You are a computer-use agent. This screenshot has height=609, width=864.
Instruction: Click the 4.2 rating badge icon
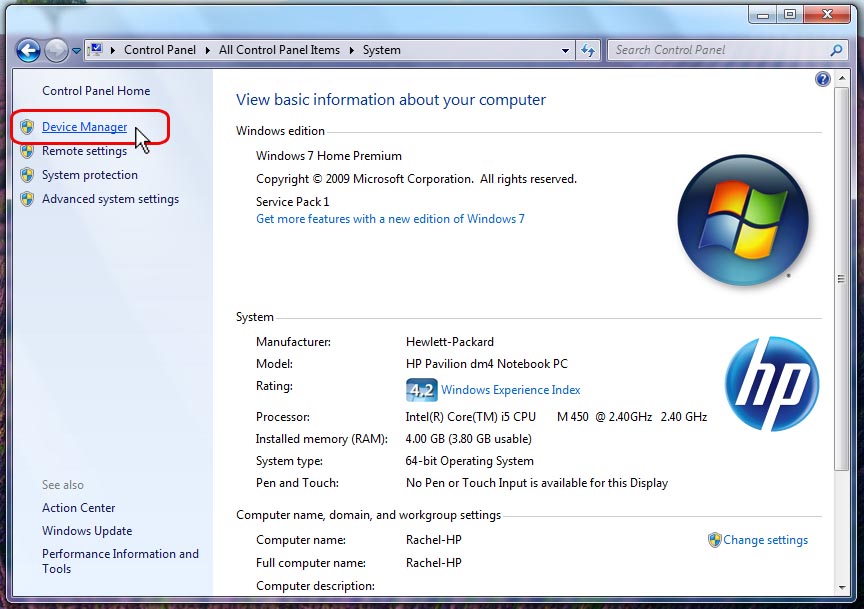click(x=422, y=390)
